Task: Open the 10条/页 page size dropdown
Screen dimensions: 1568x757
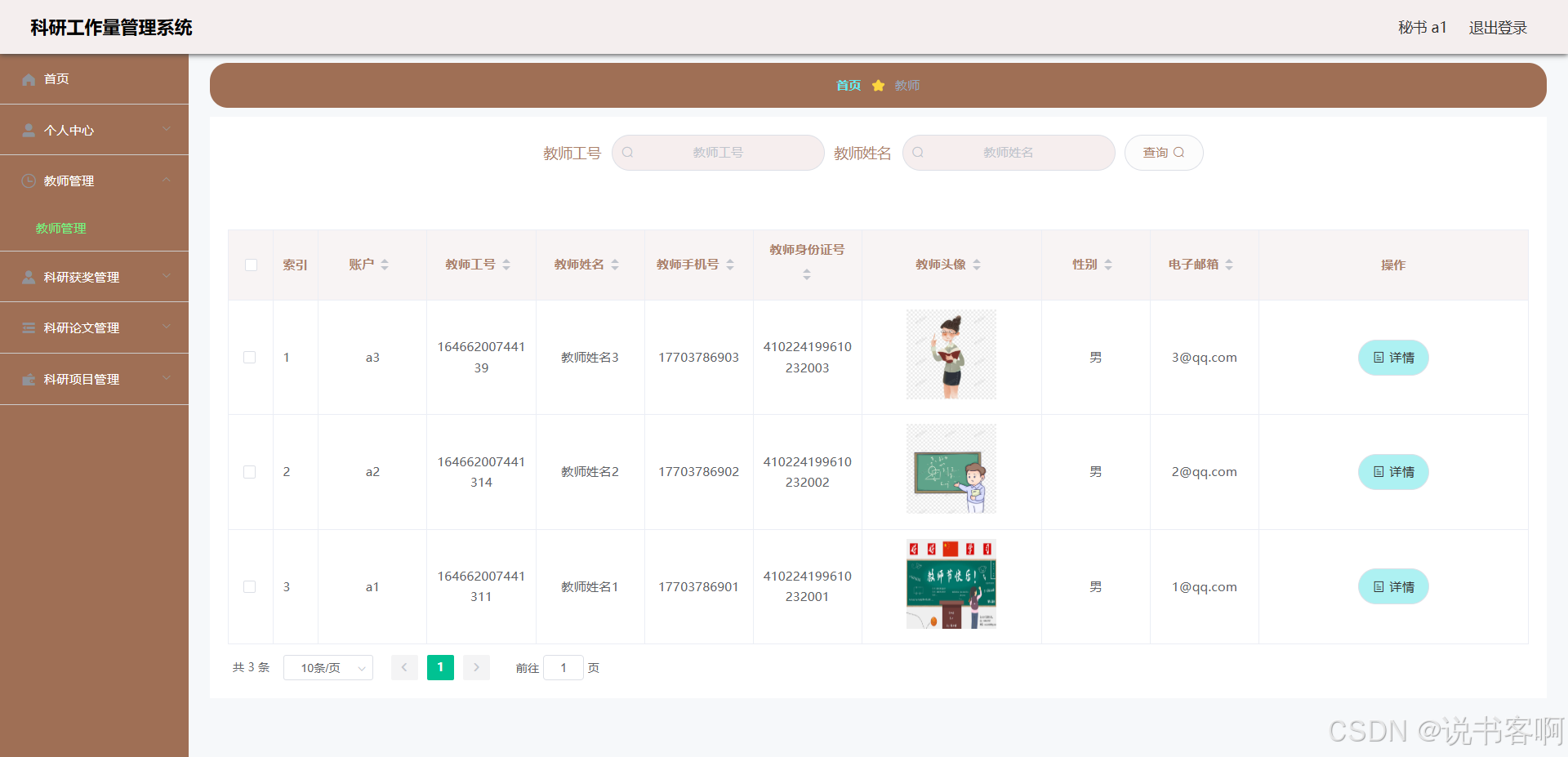Action: pyautogui.click(x=328, y=668)
